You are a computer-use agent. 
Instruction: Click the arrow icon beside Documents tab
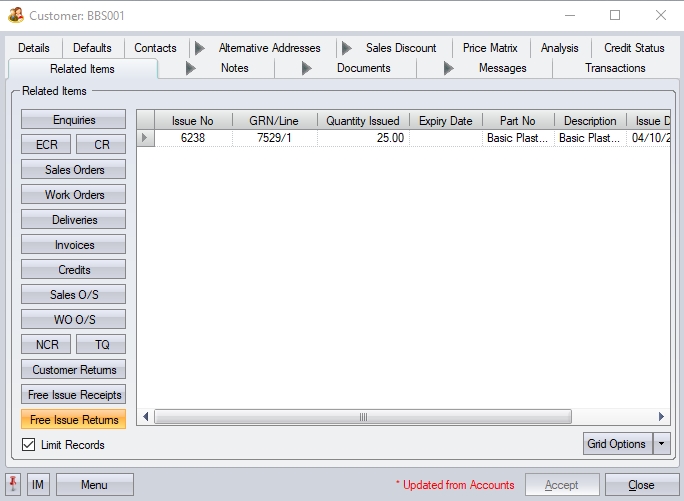click(x=306, y=68)
